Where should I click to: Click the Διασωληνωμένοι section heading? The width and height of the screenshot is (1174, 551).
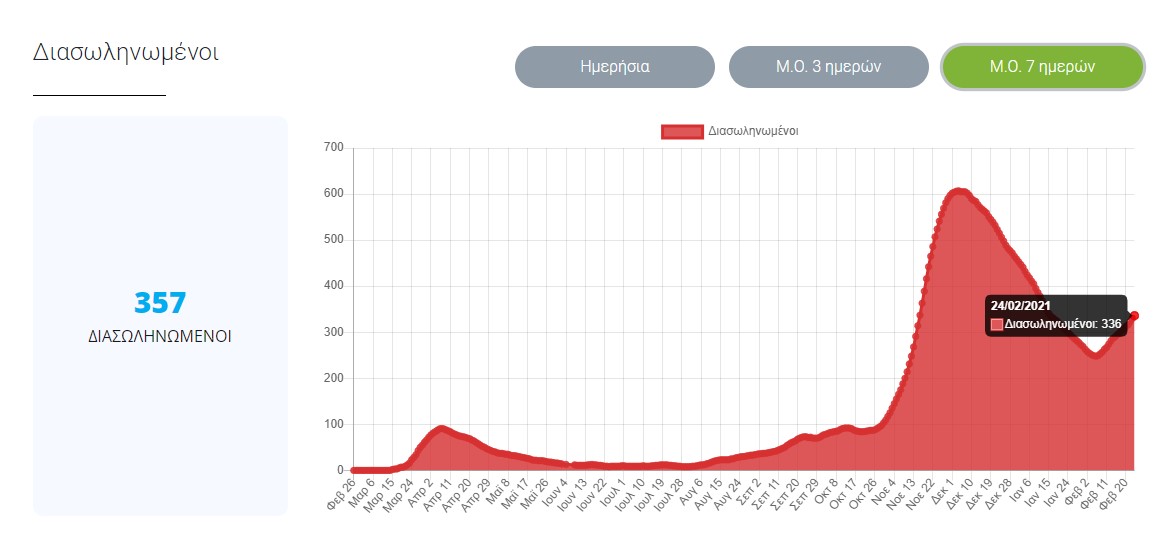click(126, 52)
